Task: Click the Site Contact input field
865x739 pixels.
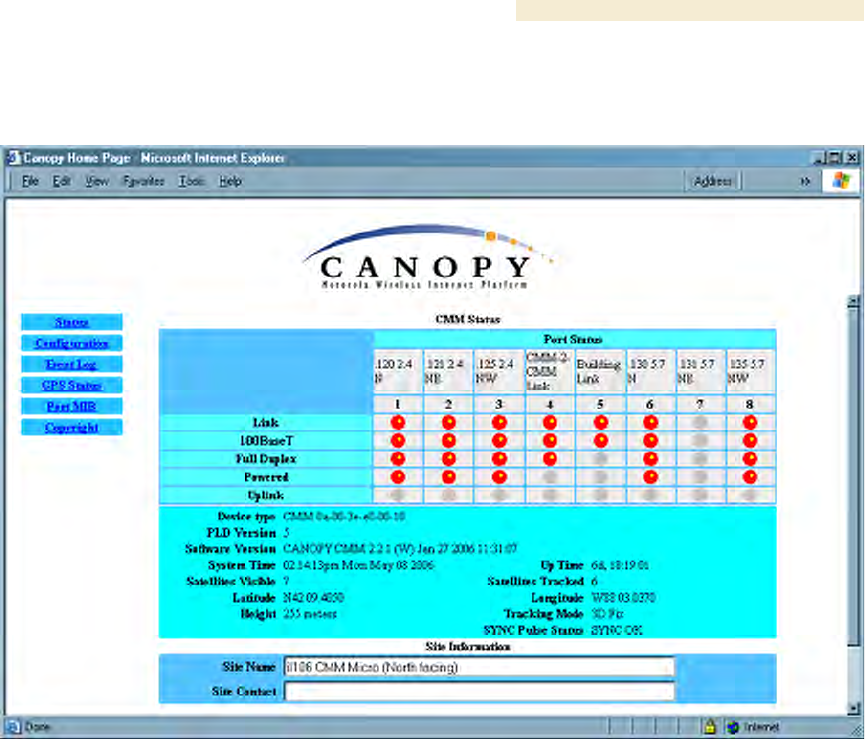Action: point(479,691)
